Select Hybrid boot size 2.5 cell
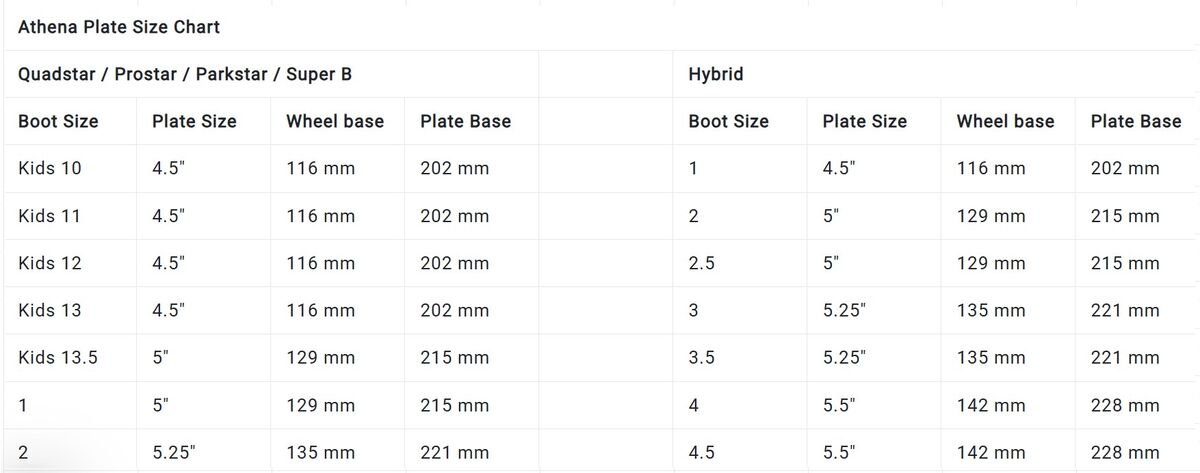The image size is (1200, 473). [x=701, y=263]
